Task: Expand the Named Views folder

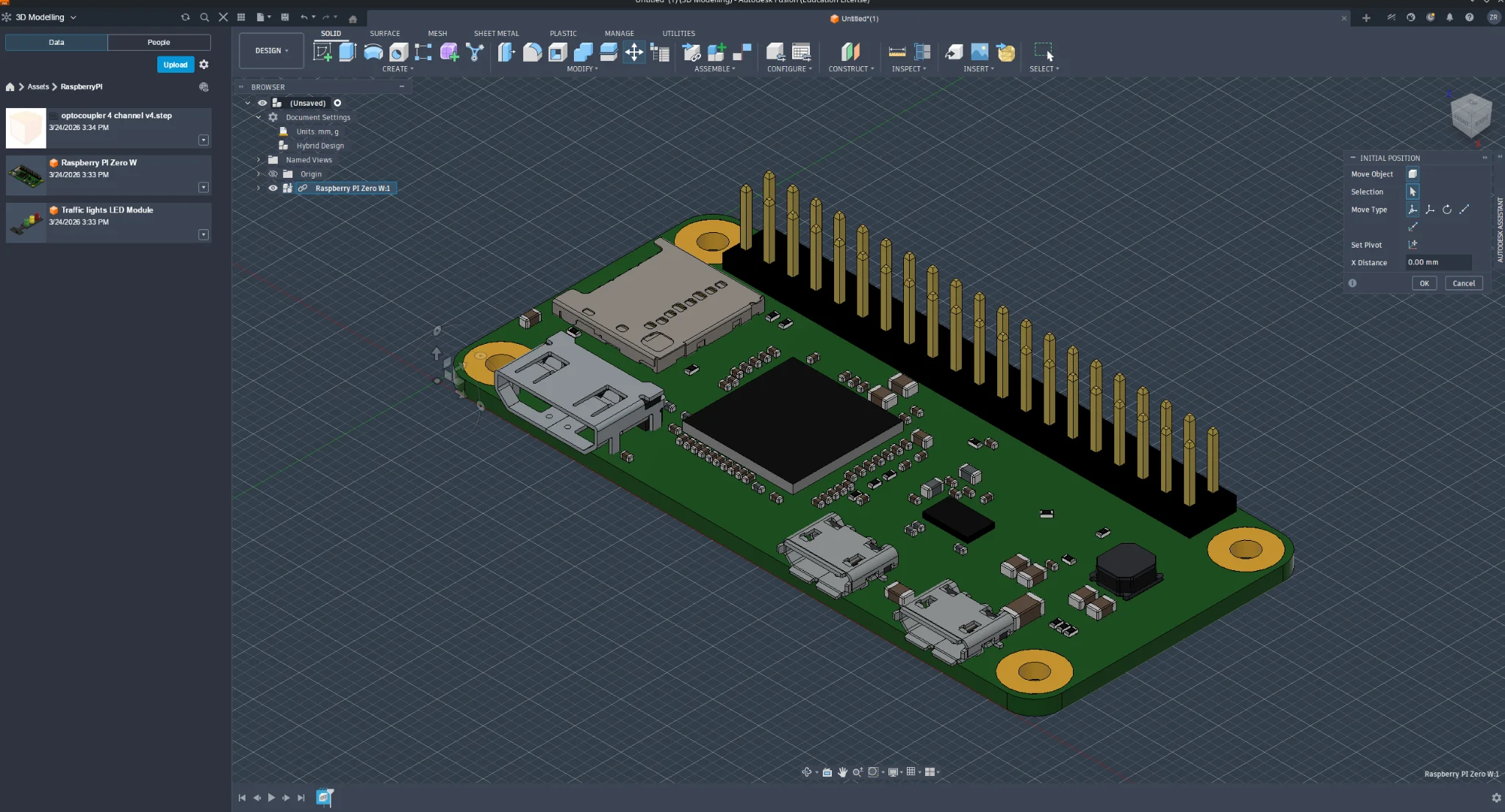Action: tap(259, 159)
